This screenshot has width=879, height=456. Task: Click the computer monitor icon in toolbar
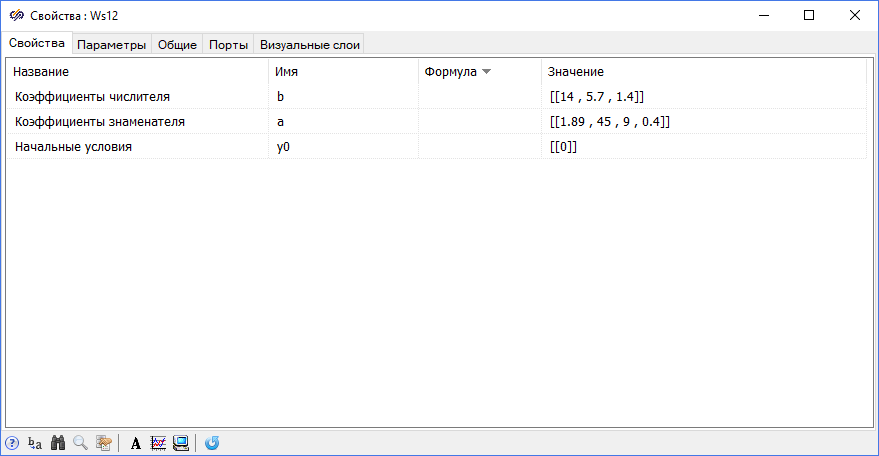coord(181,443)
